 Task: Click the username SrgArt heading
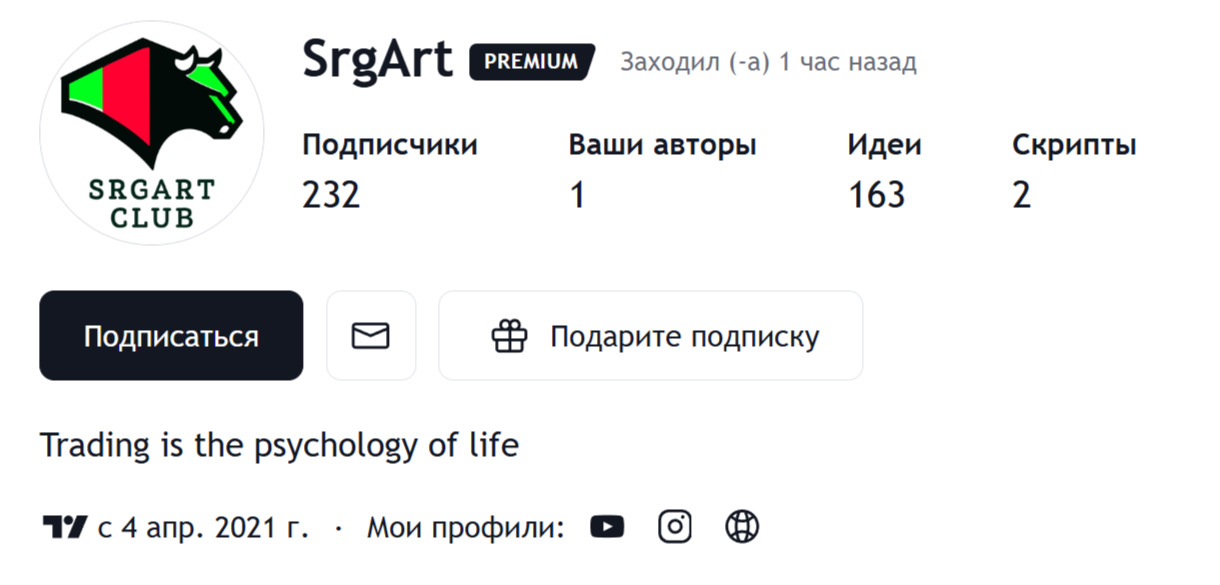pyautogui.click(x=378, y=60)
